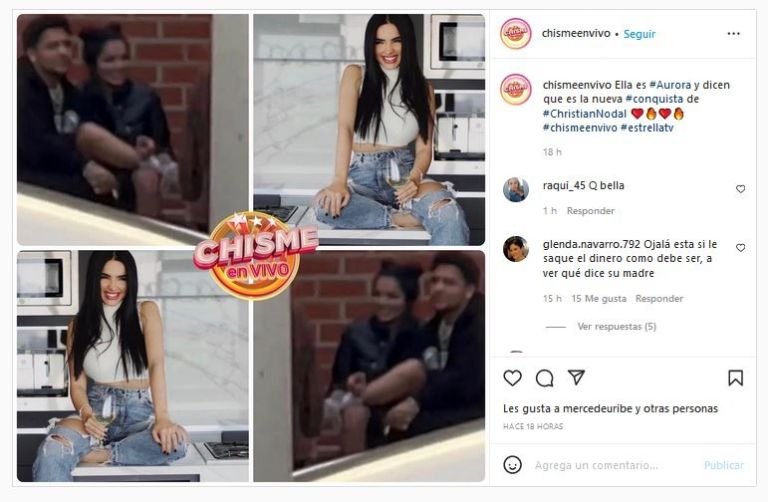Reply to glenda.navarro.792's comment
768x502 pixels.
pos(659,298)
